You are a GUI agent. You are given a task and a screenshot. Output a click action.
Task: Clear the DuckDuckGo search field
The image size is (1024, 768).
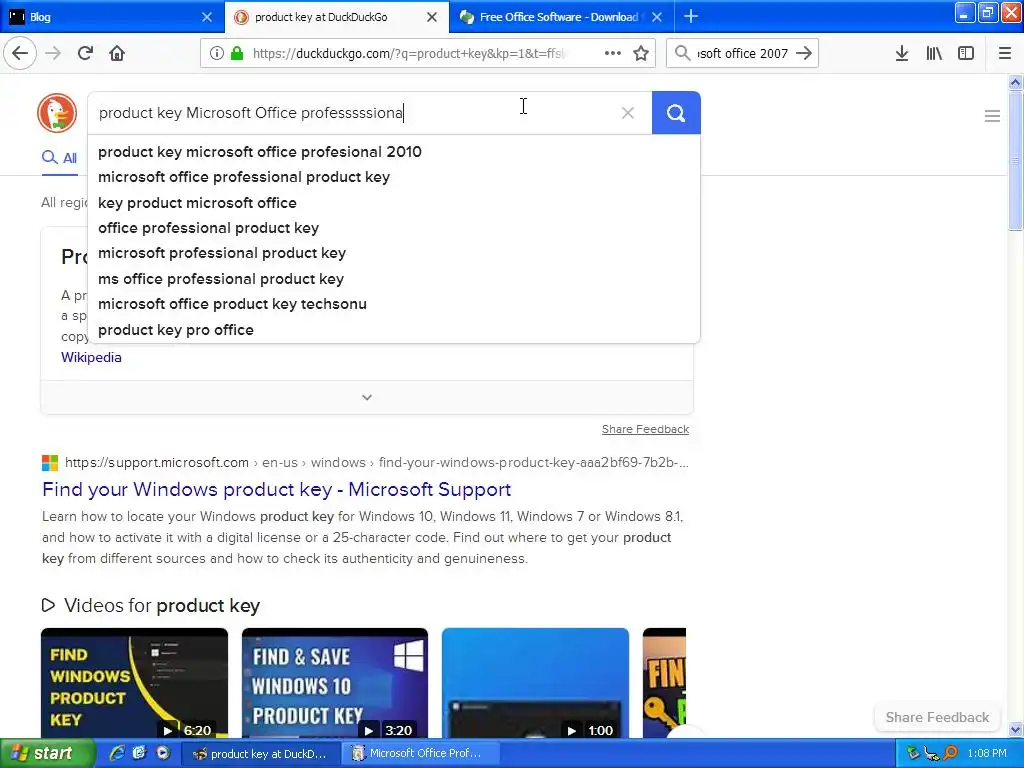pyautogui.click(x=628, y=113)
